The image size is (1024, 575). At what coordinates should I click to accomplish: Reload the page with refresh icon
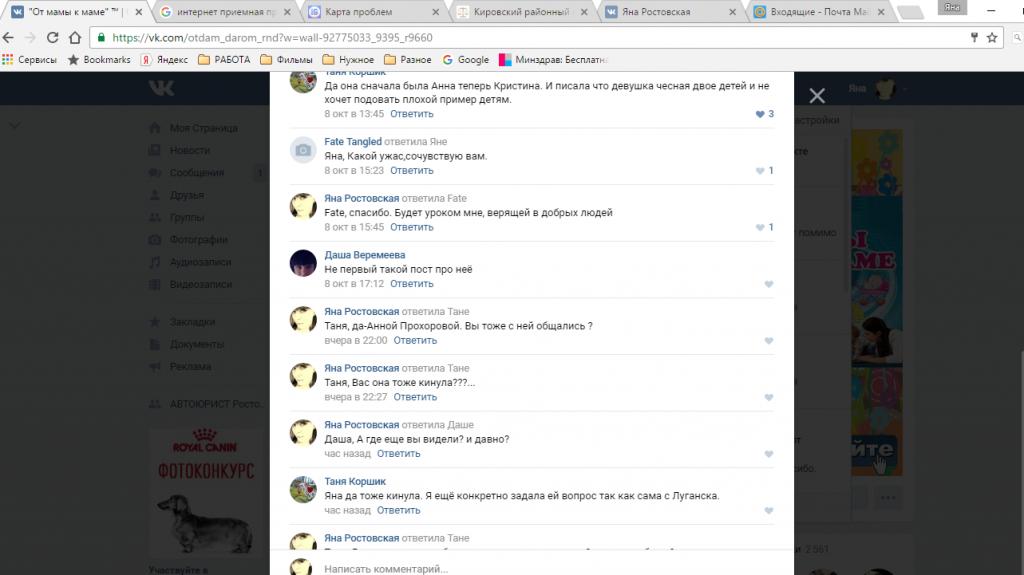click(x=53, y=38)
